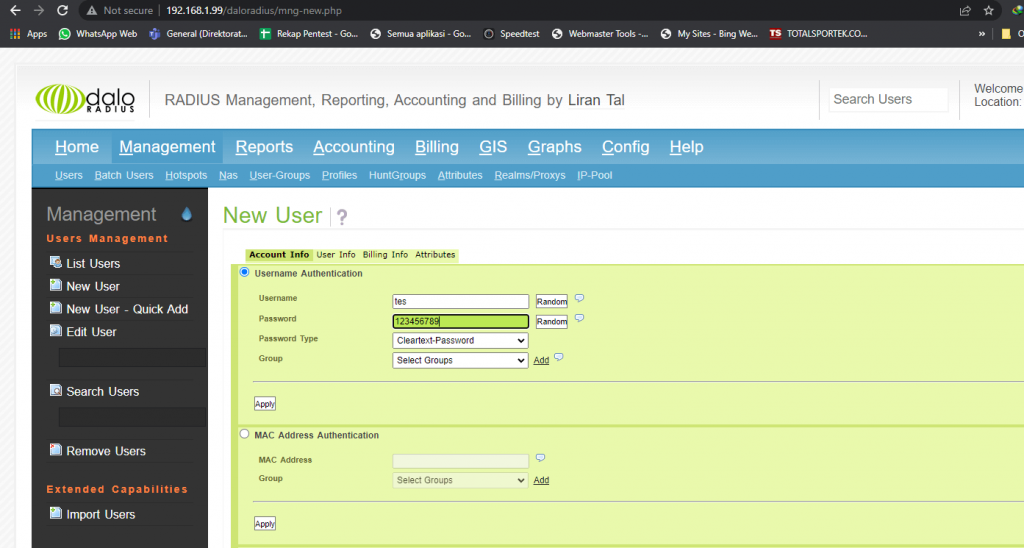Click the tooltip bubble icon next to MAC Address

(540, 458)
